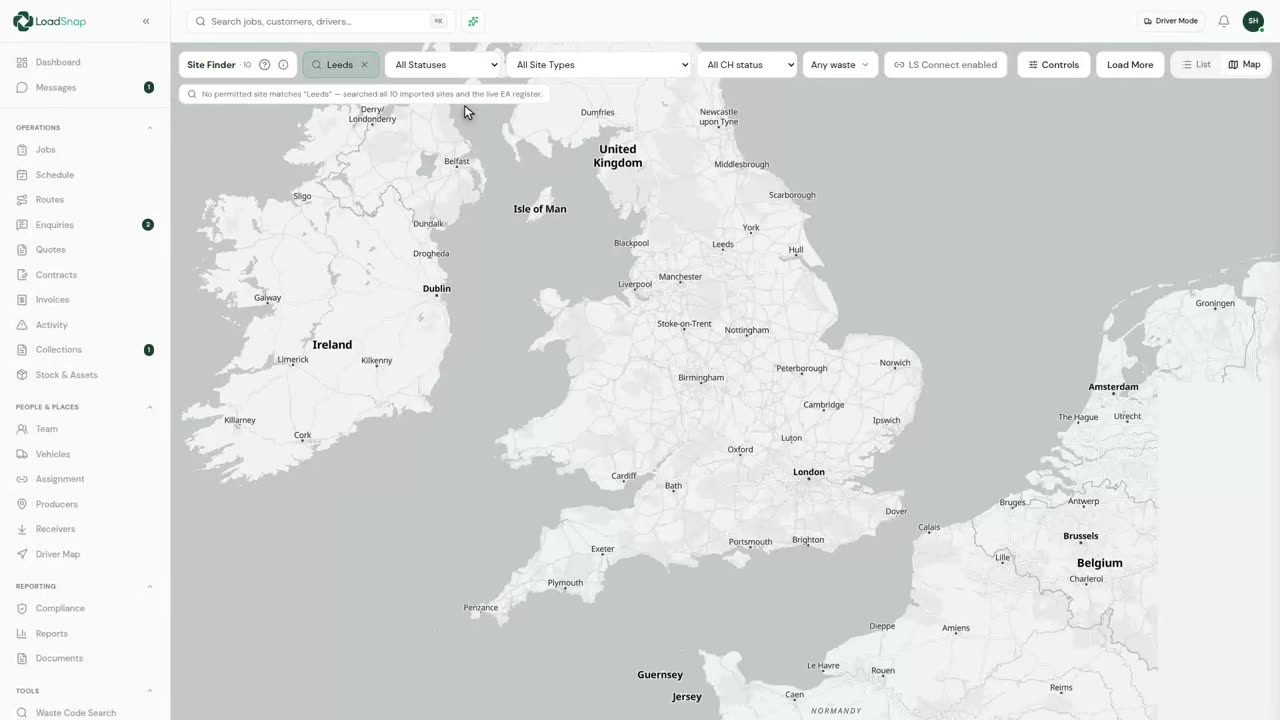
Task: Click Vehicles truck icon
Action: 22,454
